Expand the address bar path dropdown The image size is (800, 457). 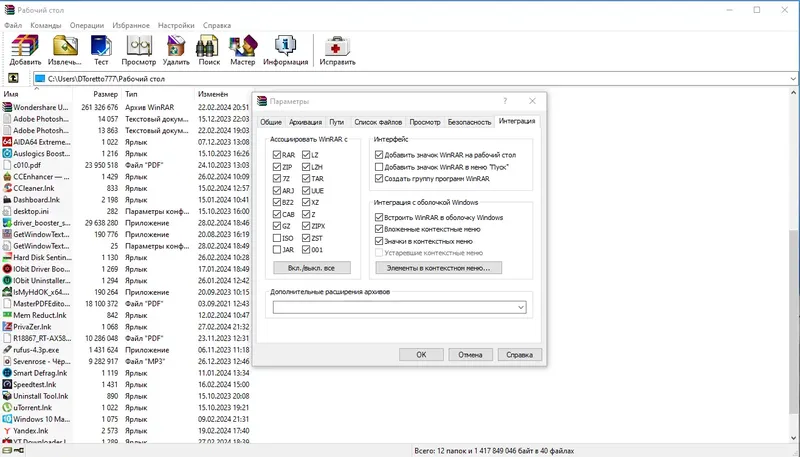click(x=792, y=79)
